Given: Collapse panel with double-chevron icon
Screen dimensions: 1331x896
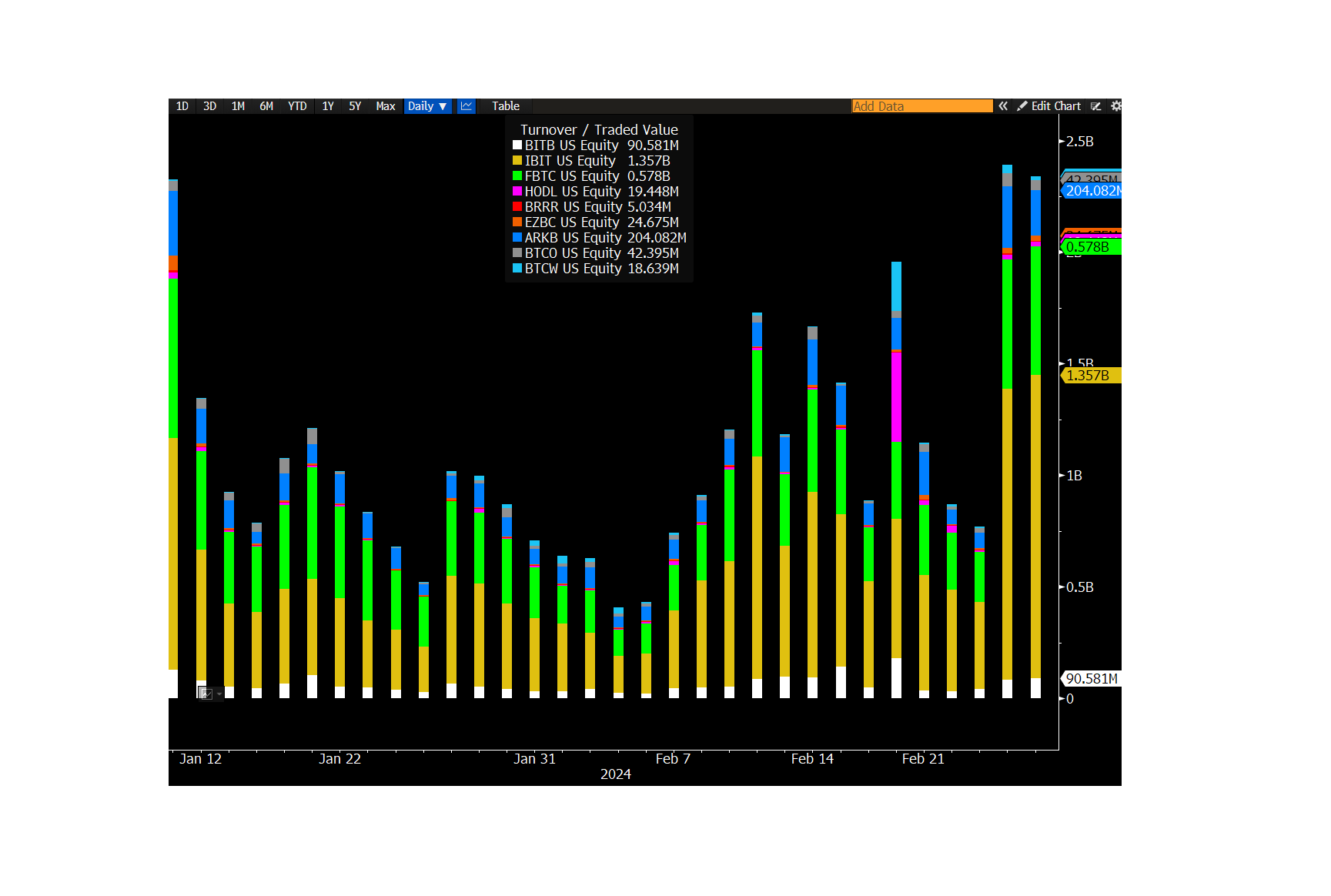Looking at the screenshot, I should (x=1003, y=106).
